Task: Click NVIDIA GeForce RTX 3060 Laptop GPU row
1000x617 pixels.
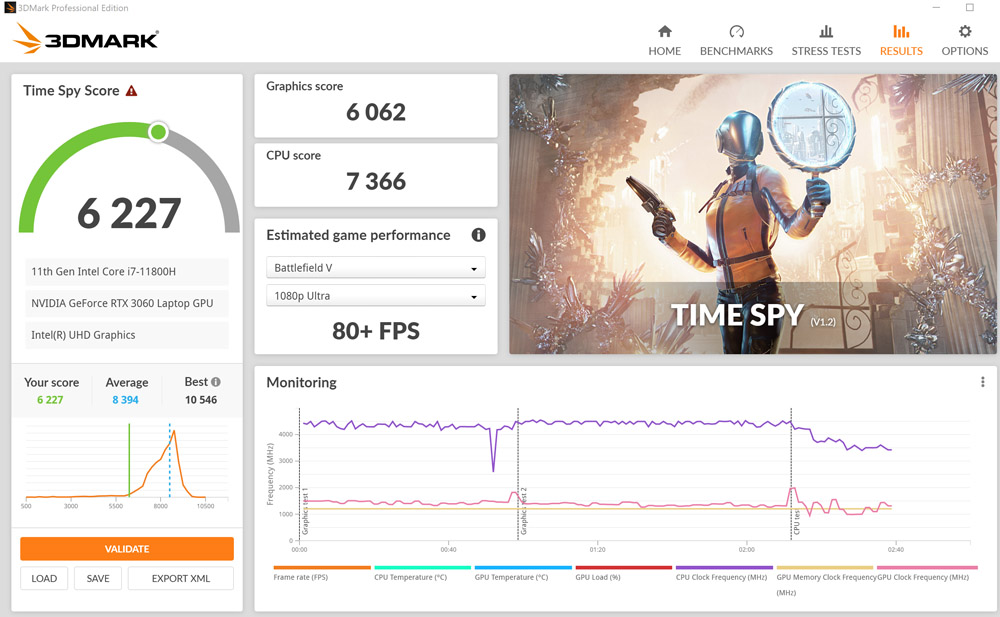Action: click(127, 303)
